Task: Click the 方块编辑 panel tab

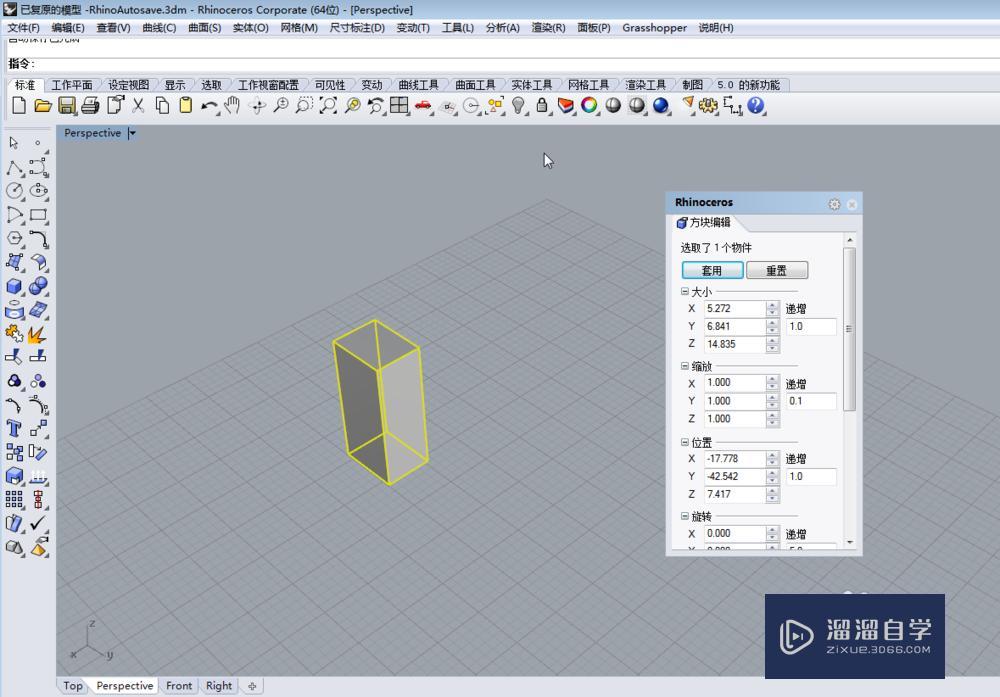Action: [x=704, y=223]
